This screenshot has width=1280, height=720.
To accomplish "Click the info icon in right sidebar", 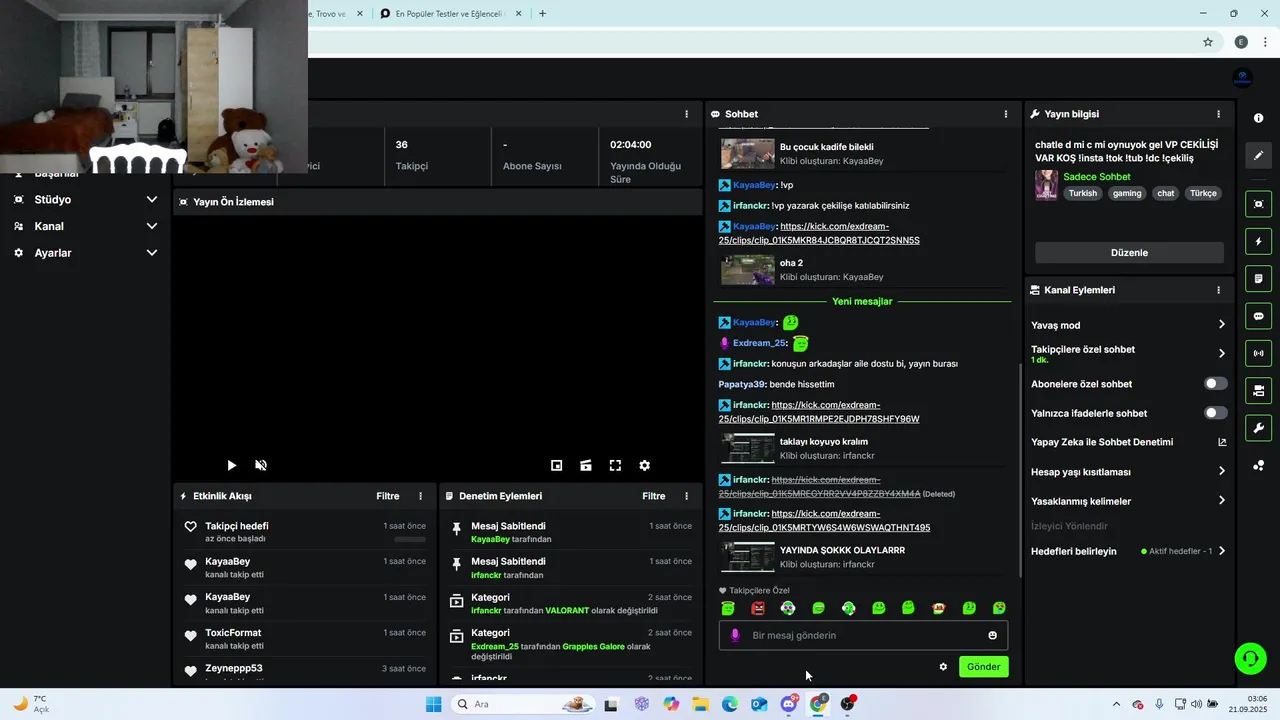I will click(1258, 118).
